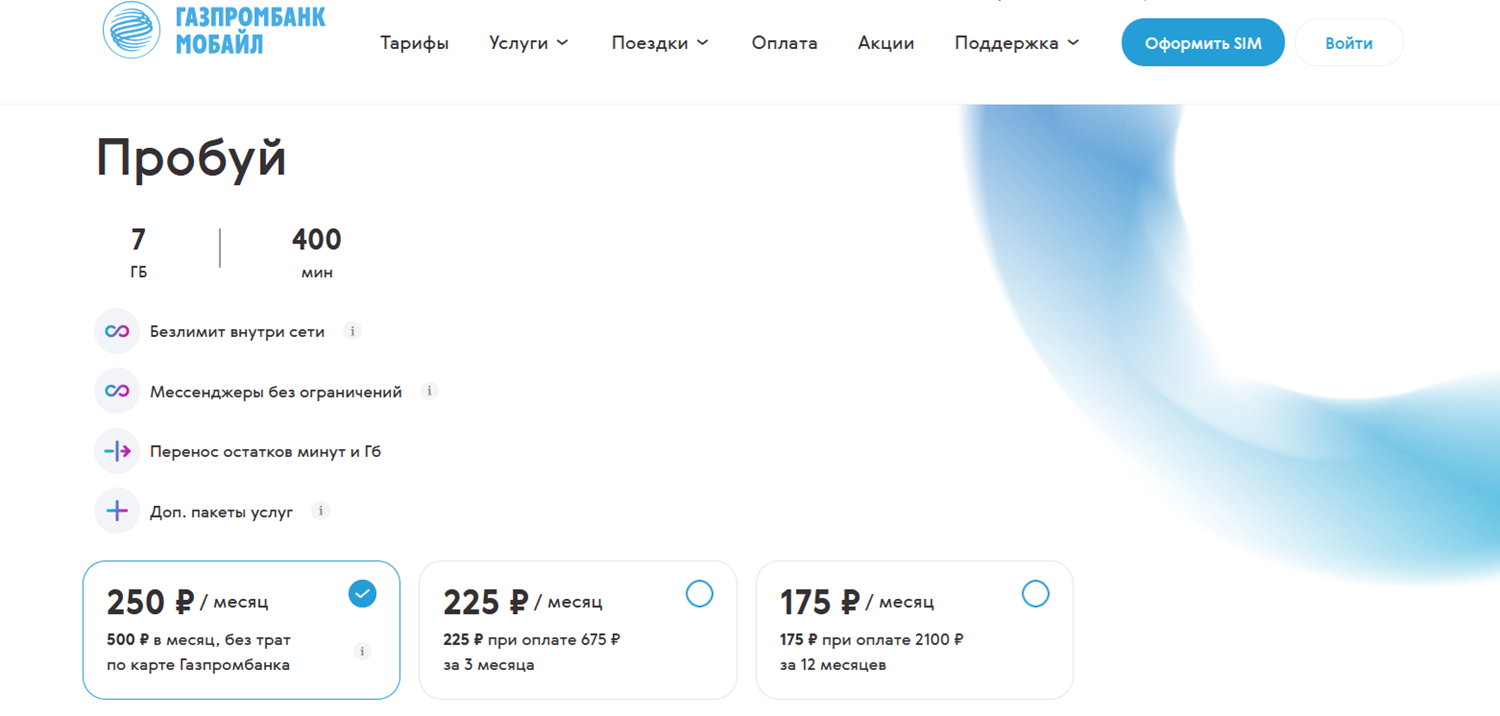
Task: Click the Мессенджеры без ограничений label
Action: [x=276, y=392]
